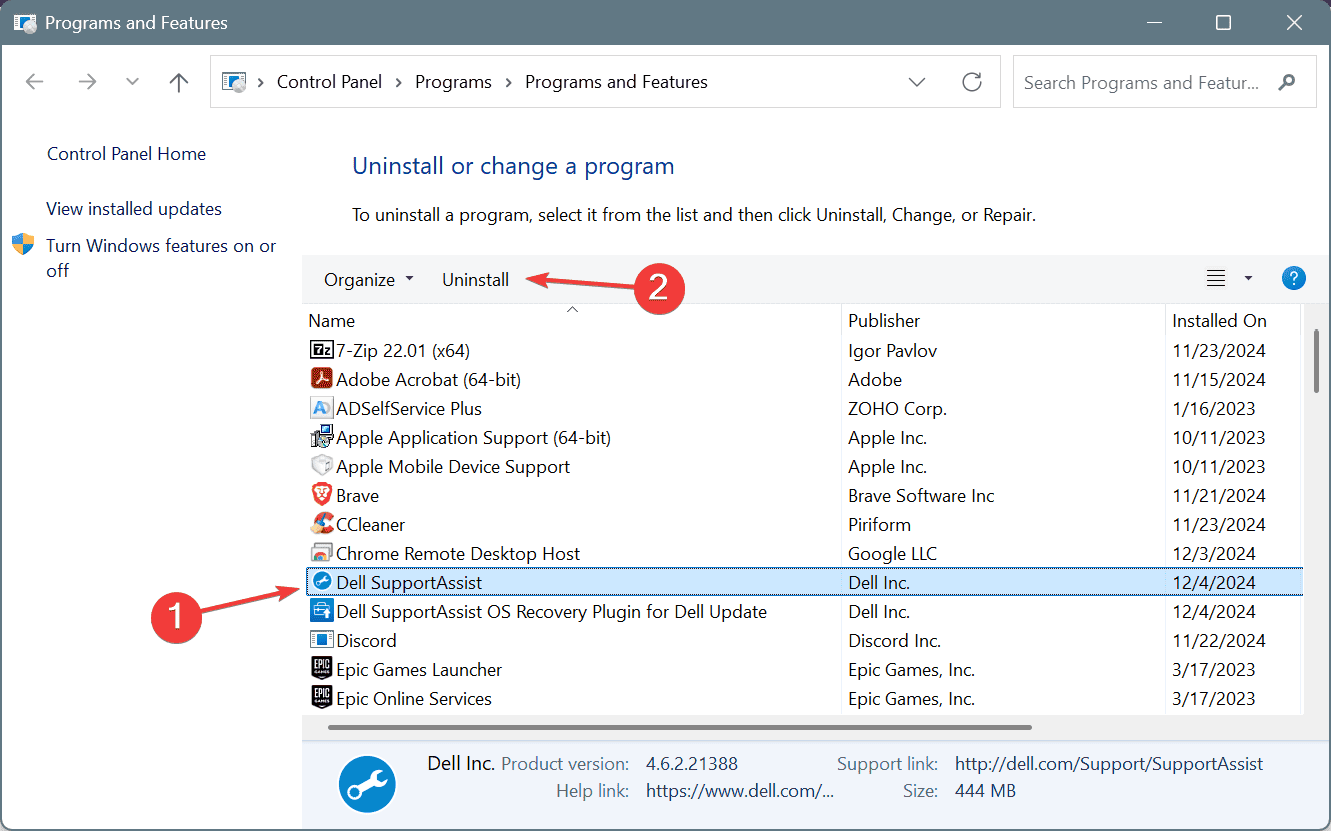The height and width of the screenshot is (831, 1331).
Task: Click the Adobe Acrobat program icon
Action: click(x=321, y=380)
